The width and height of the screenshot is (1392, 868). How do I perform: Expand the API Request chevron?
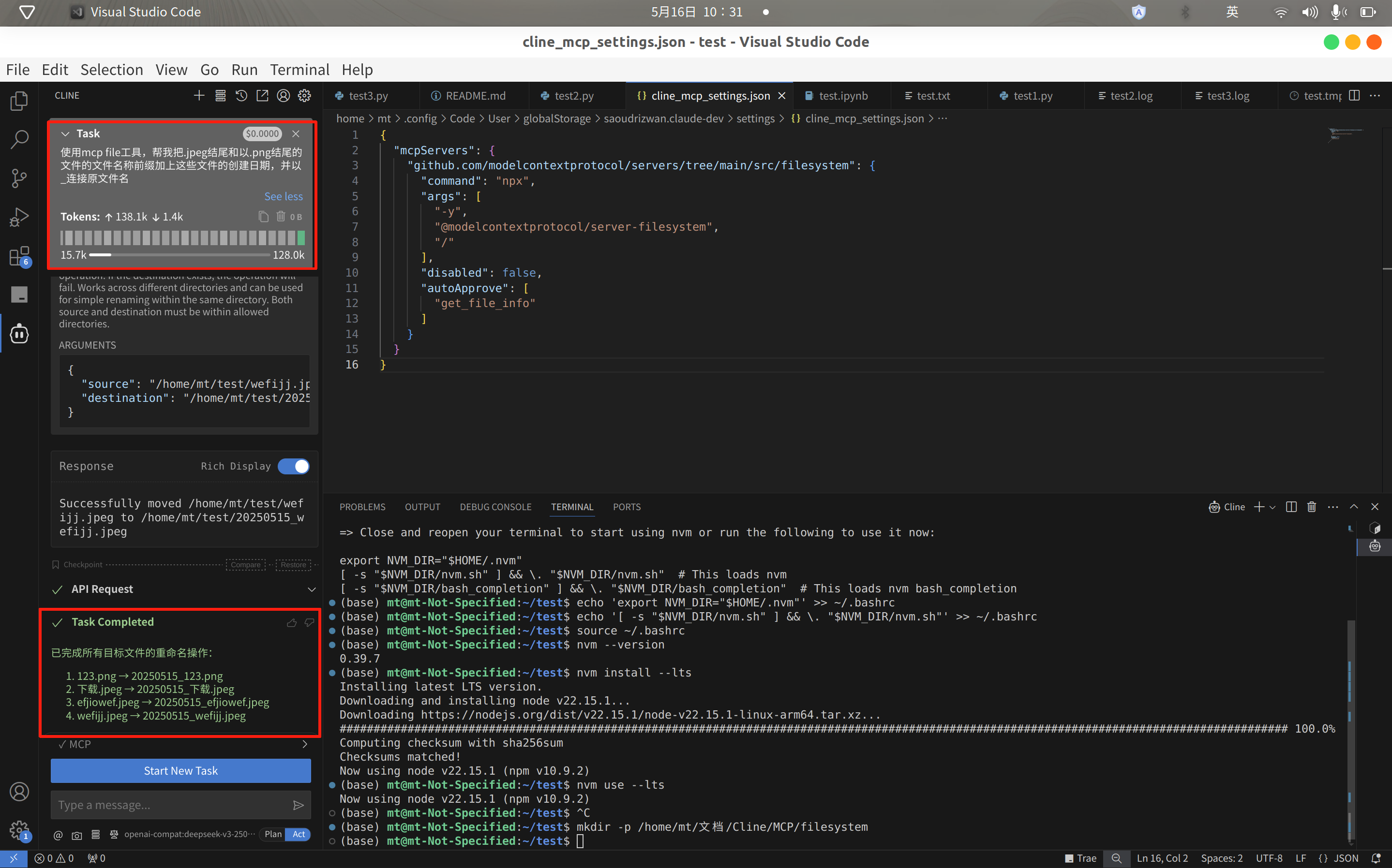click(x=312, y=589)
